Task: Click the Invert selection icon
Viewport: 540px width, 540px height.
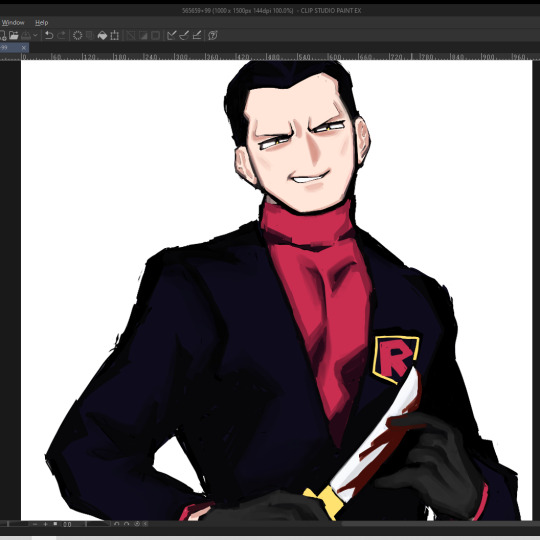Action: coord(143,35)
